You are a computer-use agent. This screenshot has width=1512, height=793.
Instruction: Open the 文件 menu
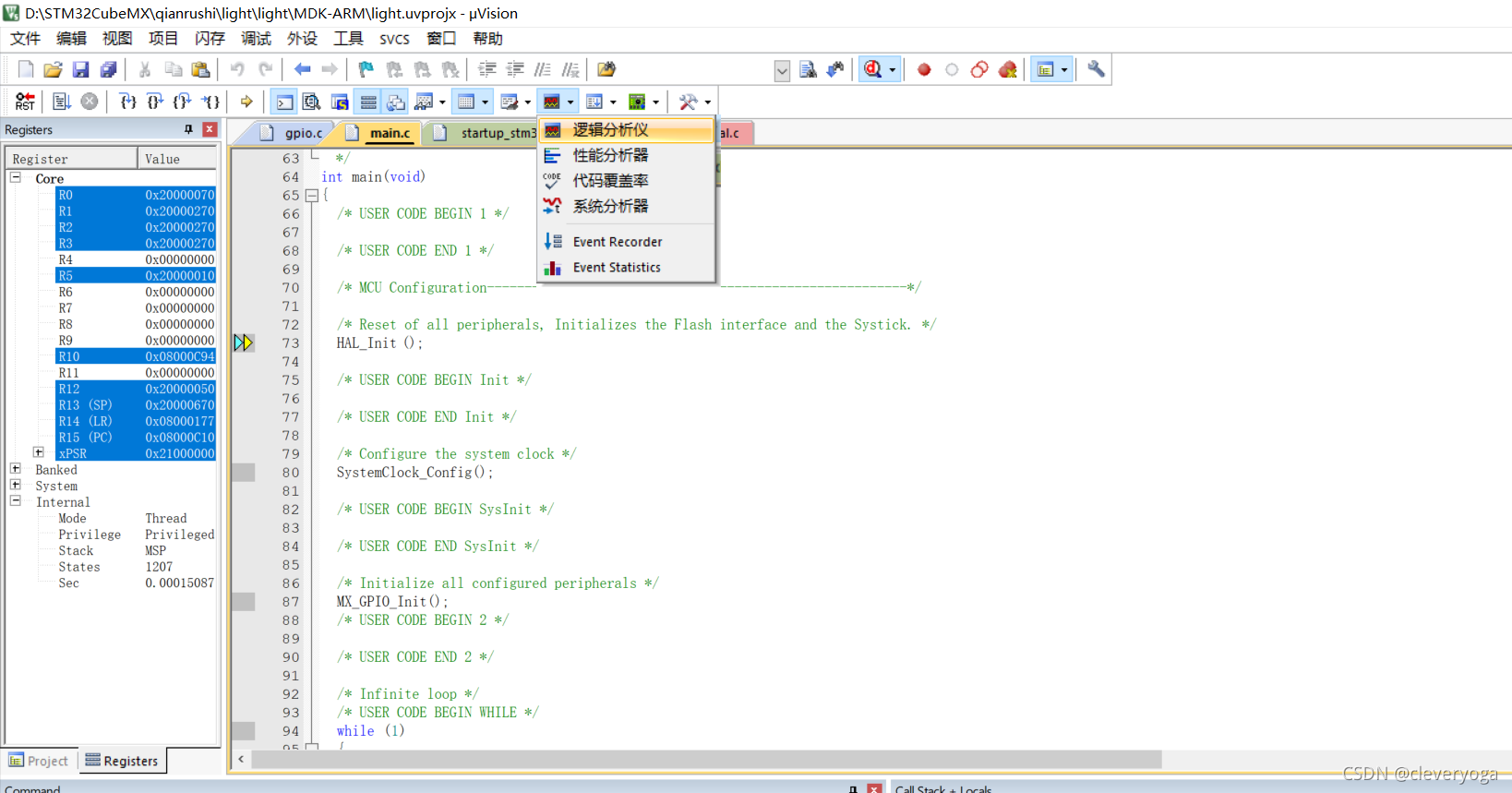click(x=25, y=38)
